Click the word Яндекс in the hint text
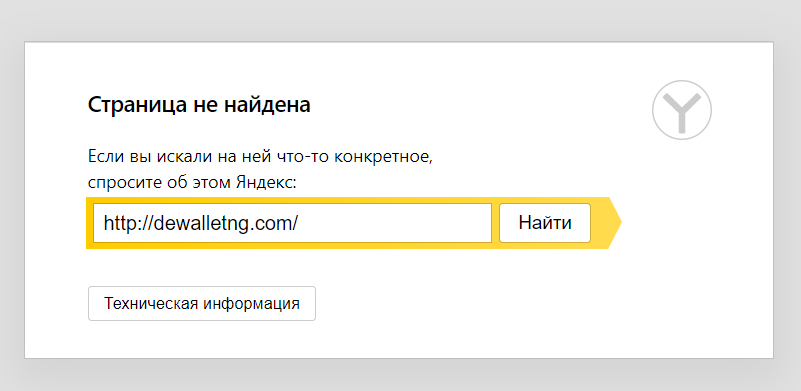The image size is (801, 391). tap(266, 182)
